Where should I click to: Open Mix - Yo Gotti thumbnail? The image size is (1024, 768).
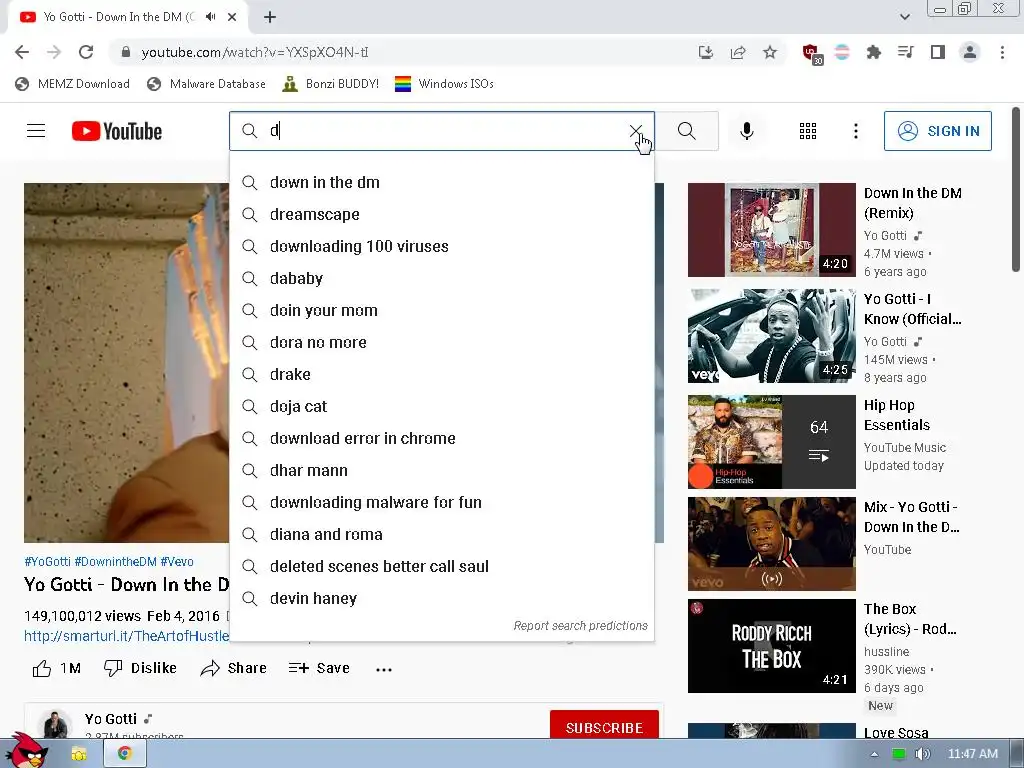(x=771, y=544)
